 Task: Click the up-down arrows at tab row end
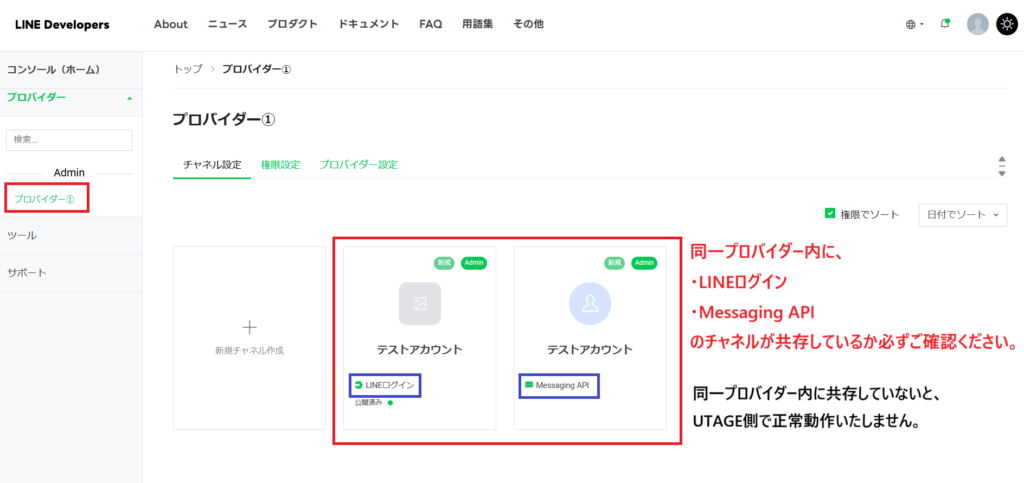point(1002,166)
